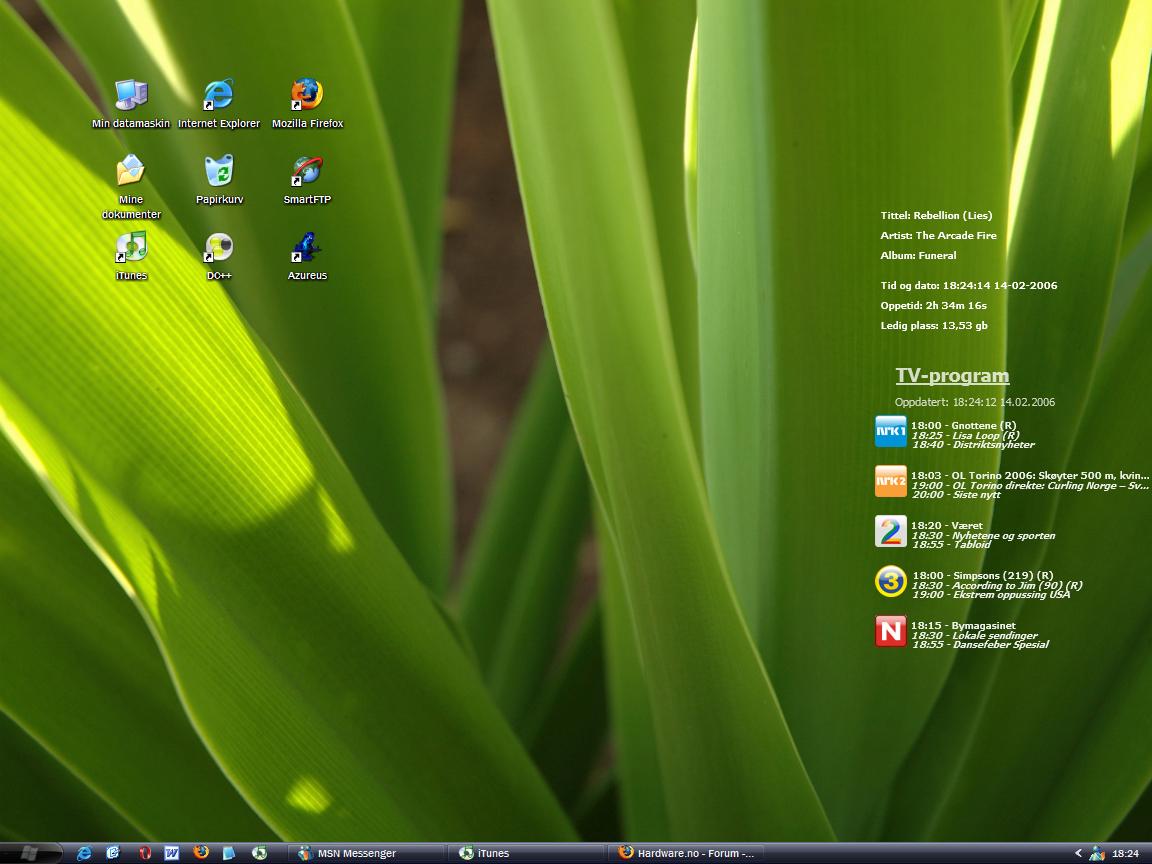Click the MSN Messenger tray icon
1152x864 pixels.
[1097, 853]
